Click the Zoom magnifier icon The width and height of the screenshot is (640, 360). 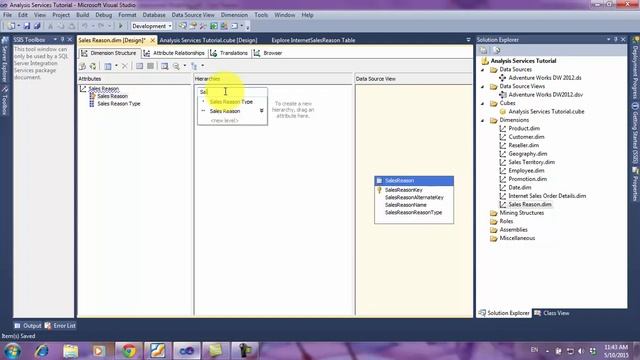coord(176,66)
